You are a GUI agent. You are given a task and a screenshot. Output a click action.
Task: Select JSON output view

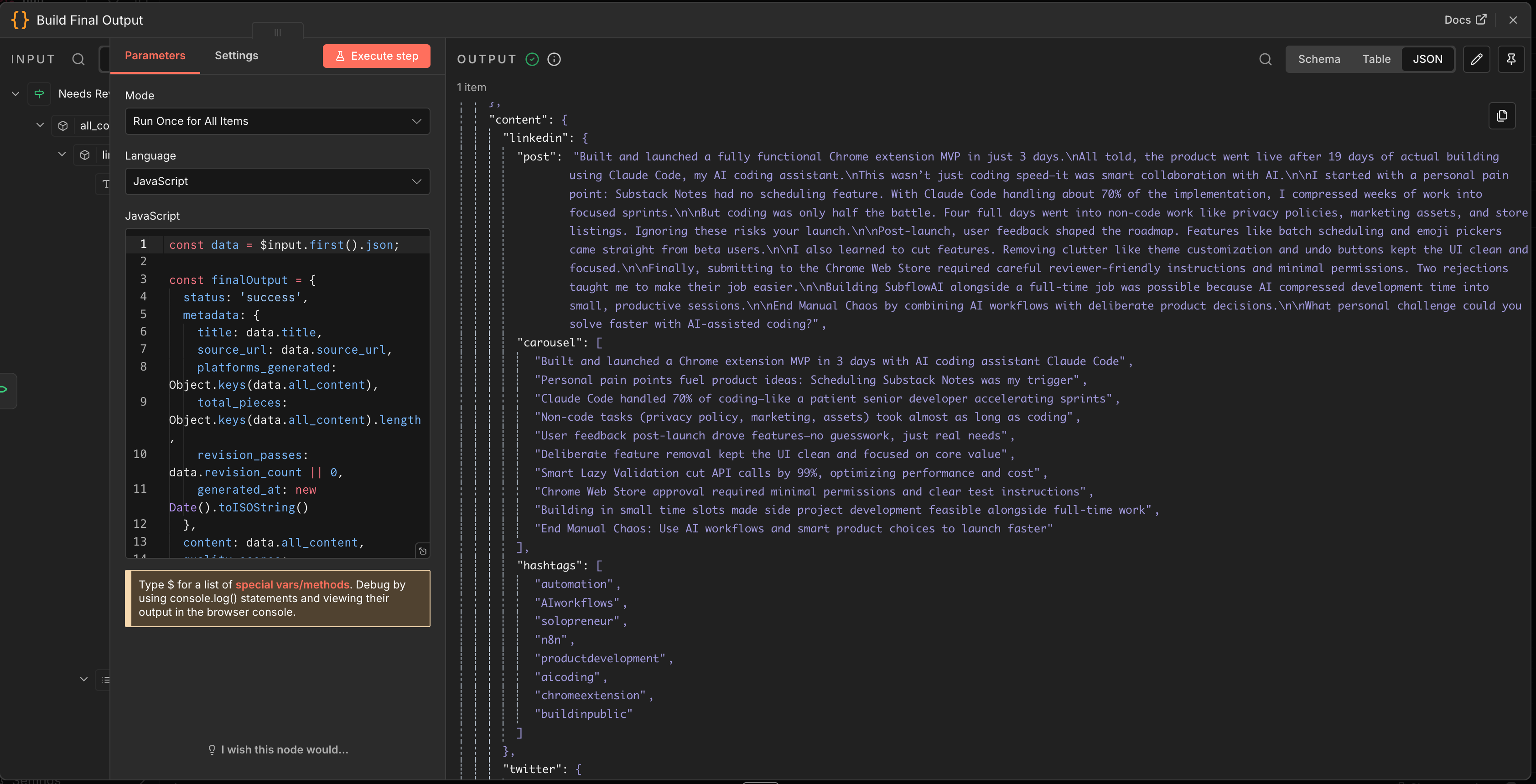pyautogui.click(x=1427, y=59)
